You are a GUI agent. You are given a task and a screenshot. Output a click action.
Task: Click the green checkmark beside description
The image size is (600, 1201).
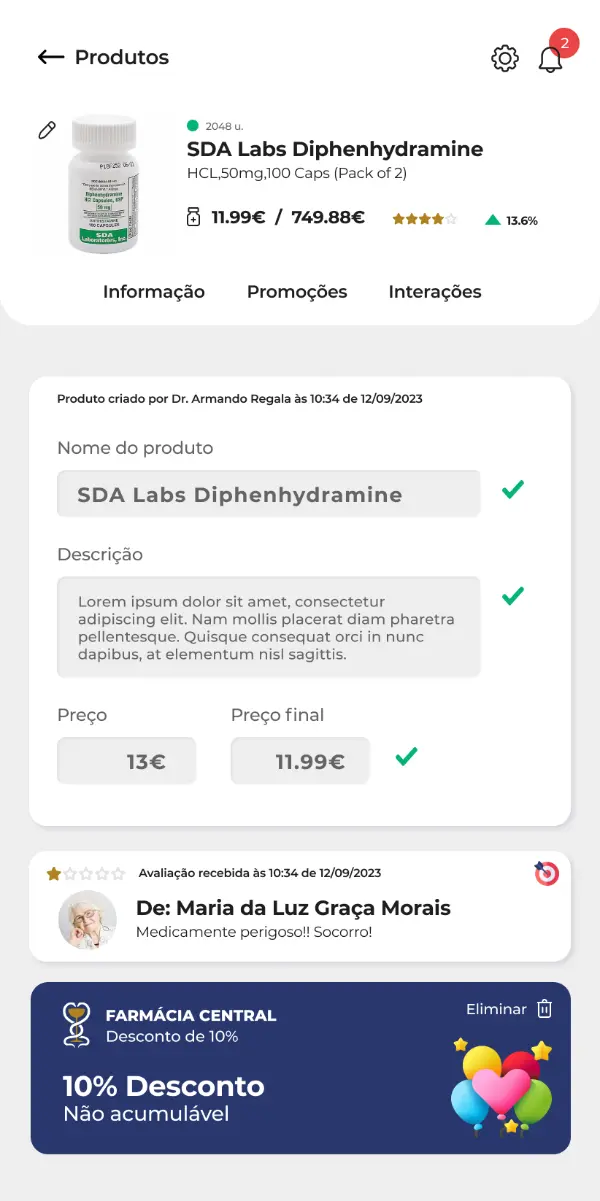coord(513,596)
